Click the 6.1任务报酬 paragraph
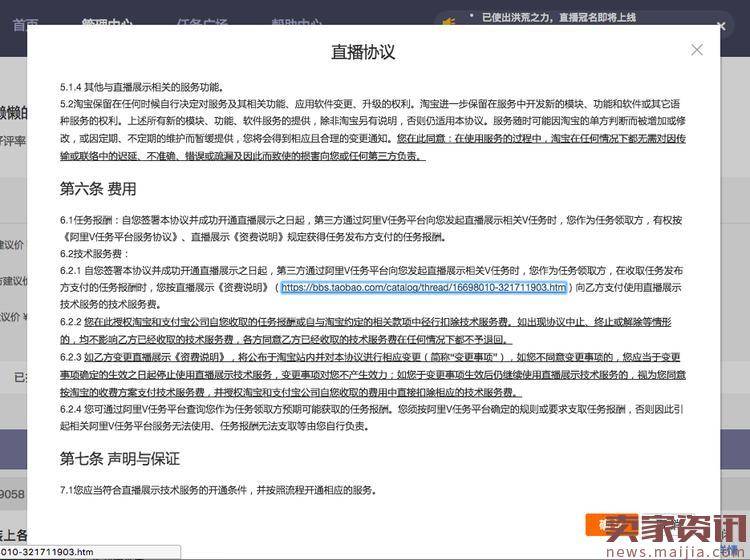Screen dimensions: 750x560 pyautogui.click(x=371, y=229)
